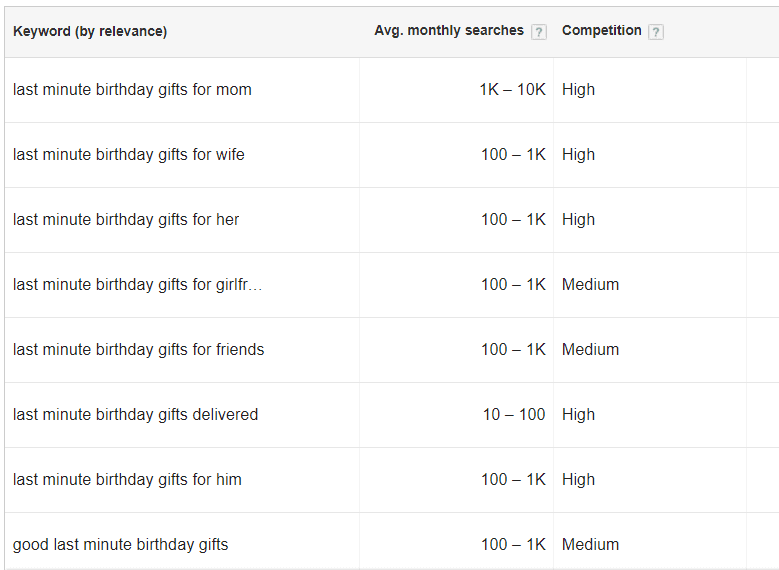Viewport: 779px width, 570px height.
Task: Click 100 – 1K value for him keyword
Action: coord(513,480)
